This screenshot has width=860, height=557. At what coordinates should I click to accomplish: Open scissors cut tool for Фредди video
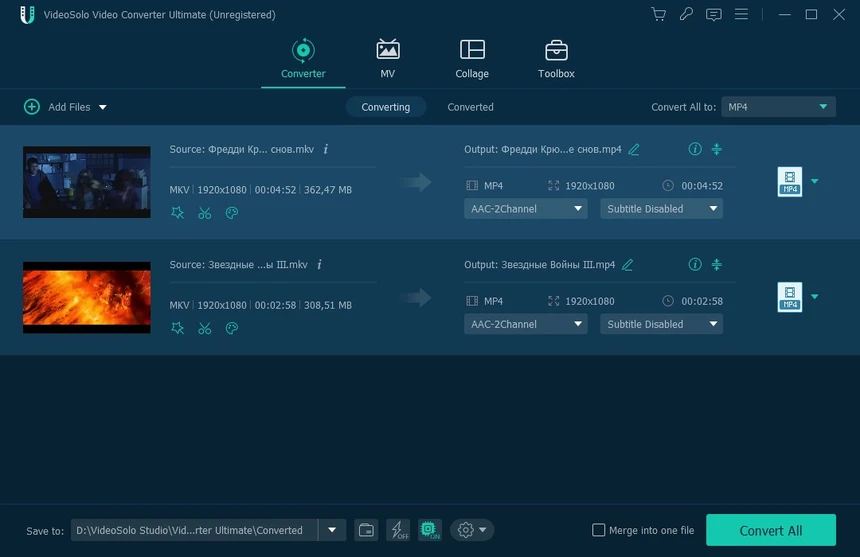(x=205, y=213)
